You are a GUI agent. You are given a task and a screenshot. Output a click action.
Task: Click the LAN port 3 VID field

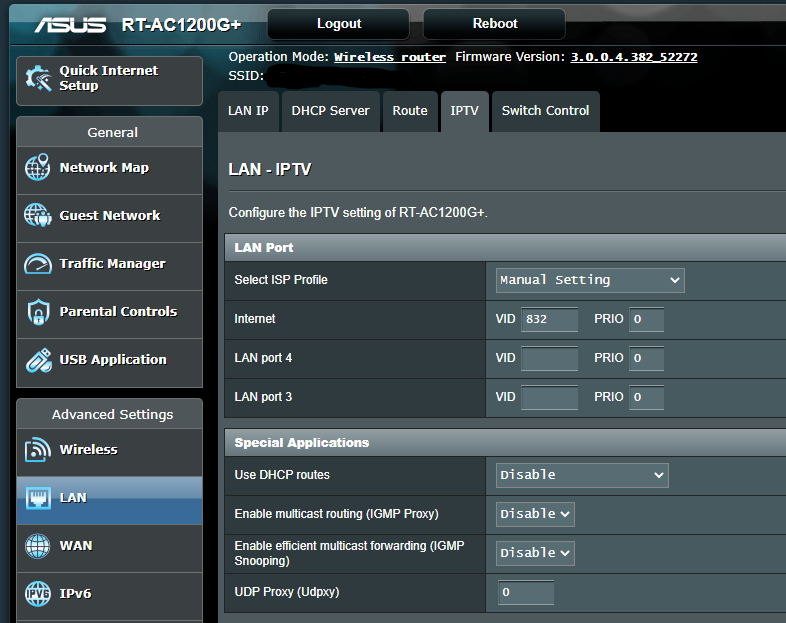[549, 397]
